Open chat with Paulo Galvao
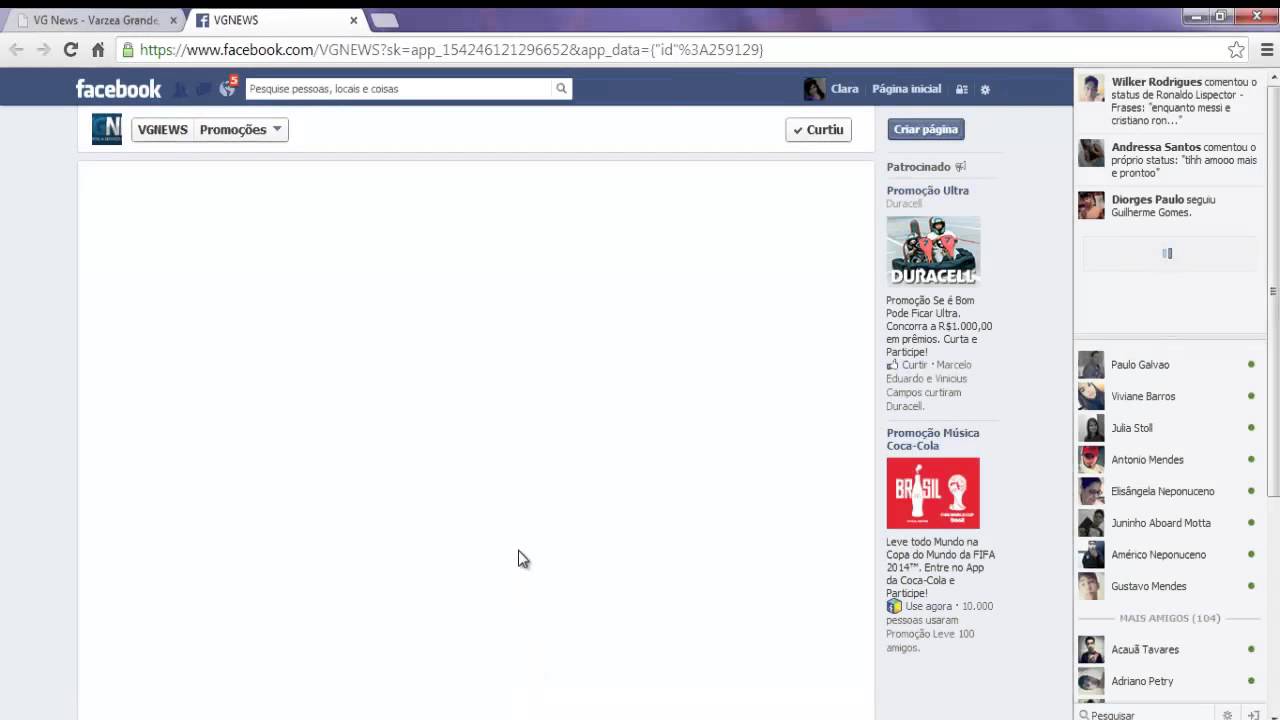 [x=1168, y=365]
